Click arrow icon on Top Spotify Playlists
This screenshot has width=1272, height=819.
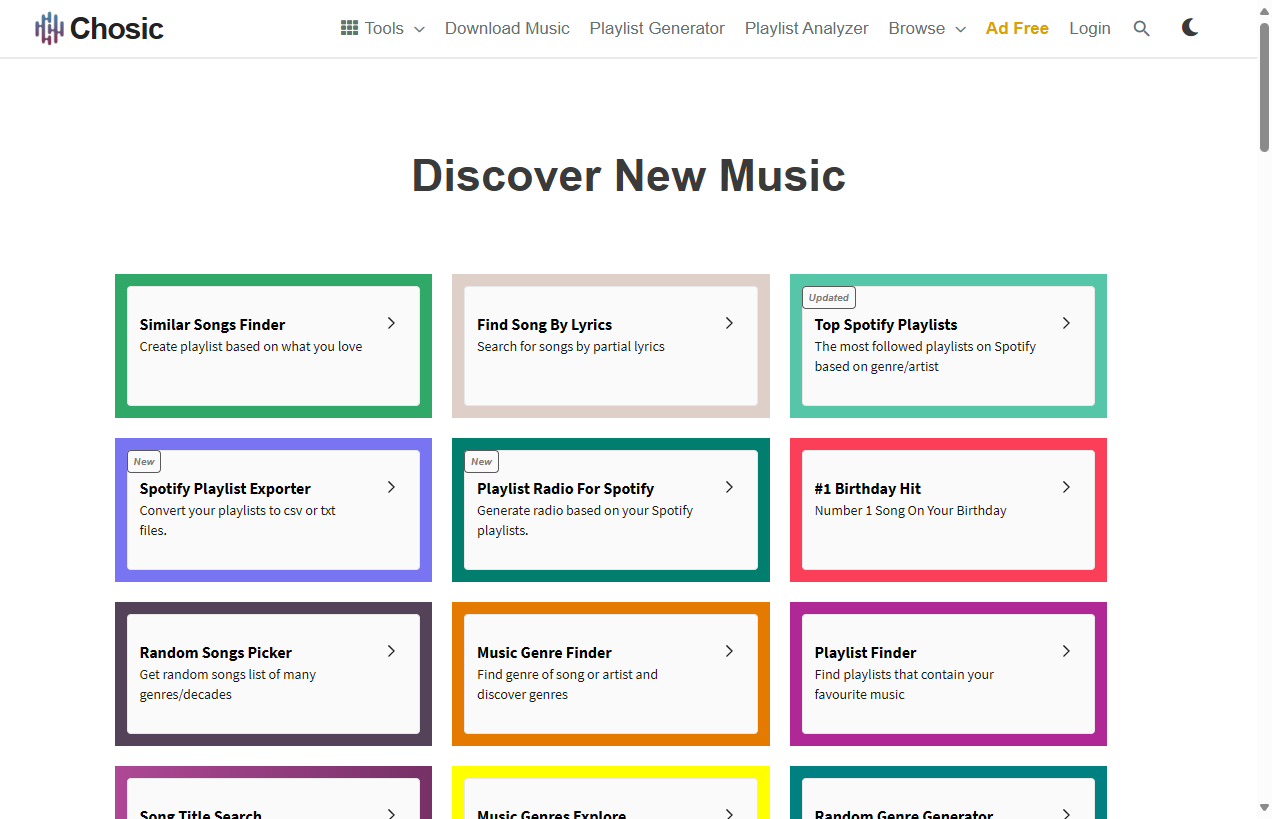click(x=1066, y=323)
